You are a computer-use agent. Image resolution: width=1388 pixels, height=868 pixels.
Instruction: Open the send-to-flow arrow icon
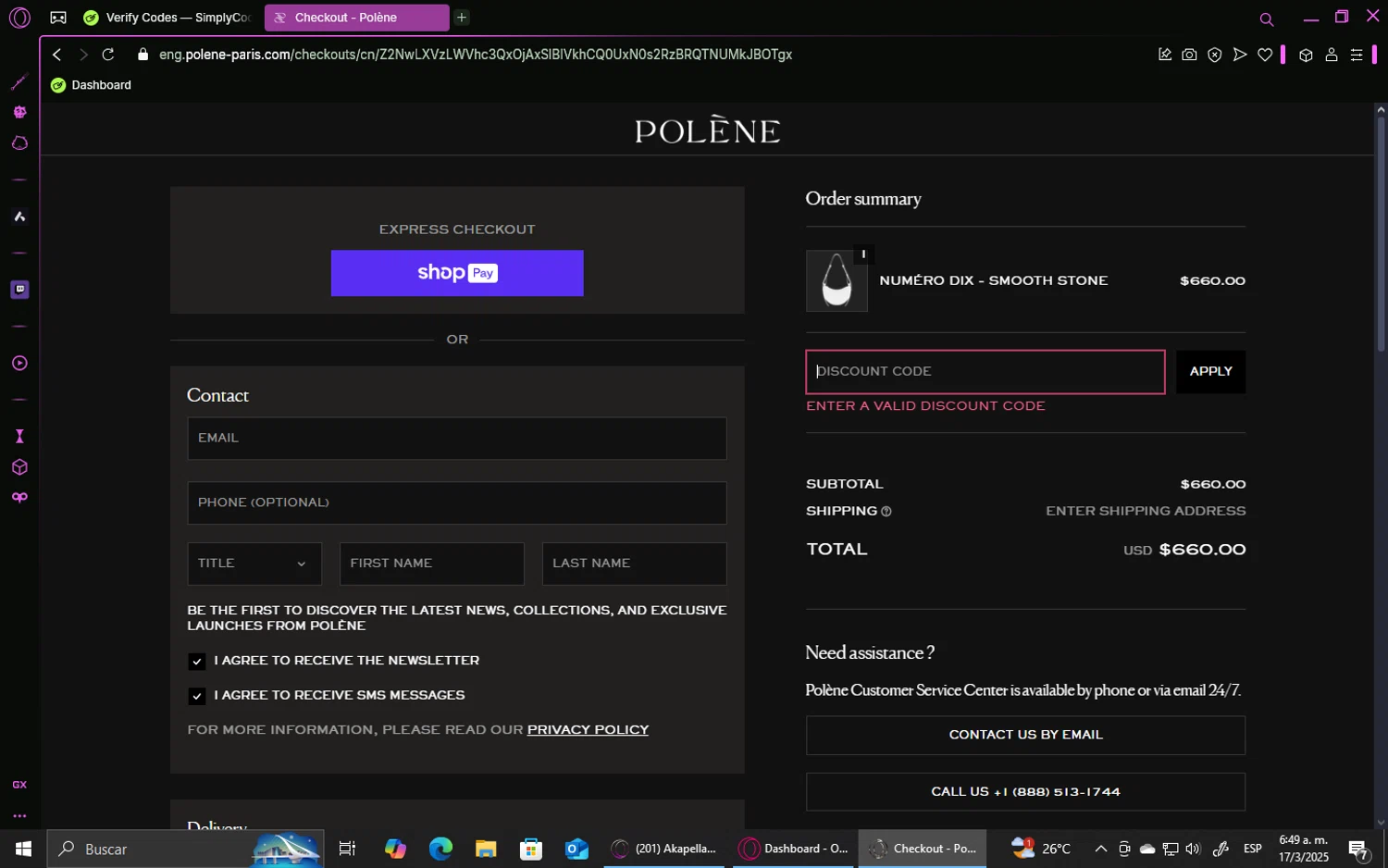point(1240,55)
